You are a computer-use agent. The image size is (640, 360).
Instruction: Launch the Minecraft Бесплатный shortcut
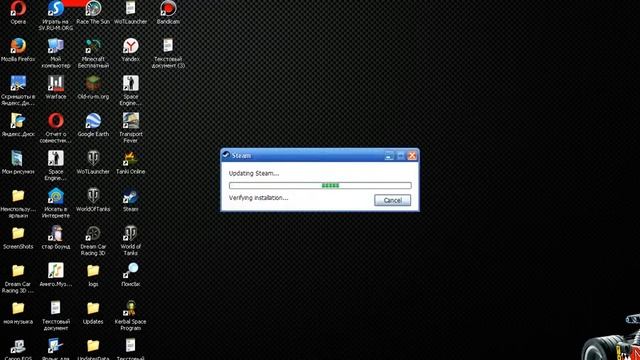93,46
